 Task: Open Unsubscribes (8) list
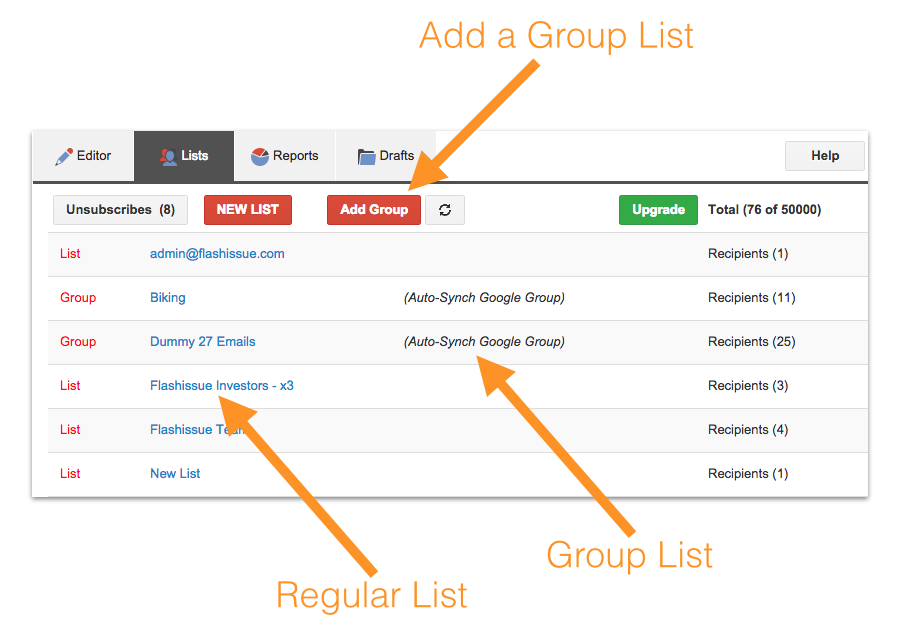click(x=120, y=210)
